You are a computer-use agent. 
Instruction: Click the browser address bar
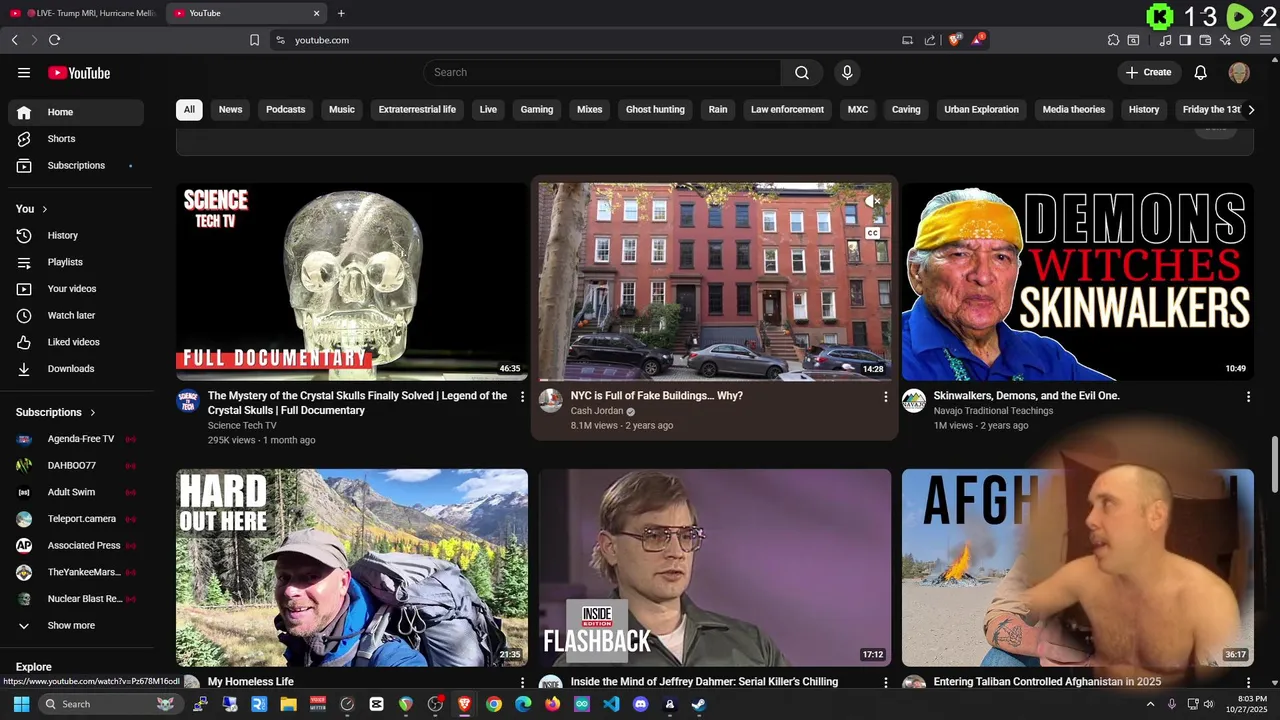pyautogui.click(x=590, y=40)
